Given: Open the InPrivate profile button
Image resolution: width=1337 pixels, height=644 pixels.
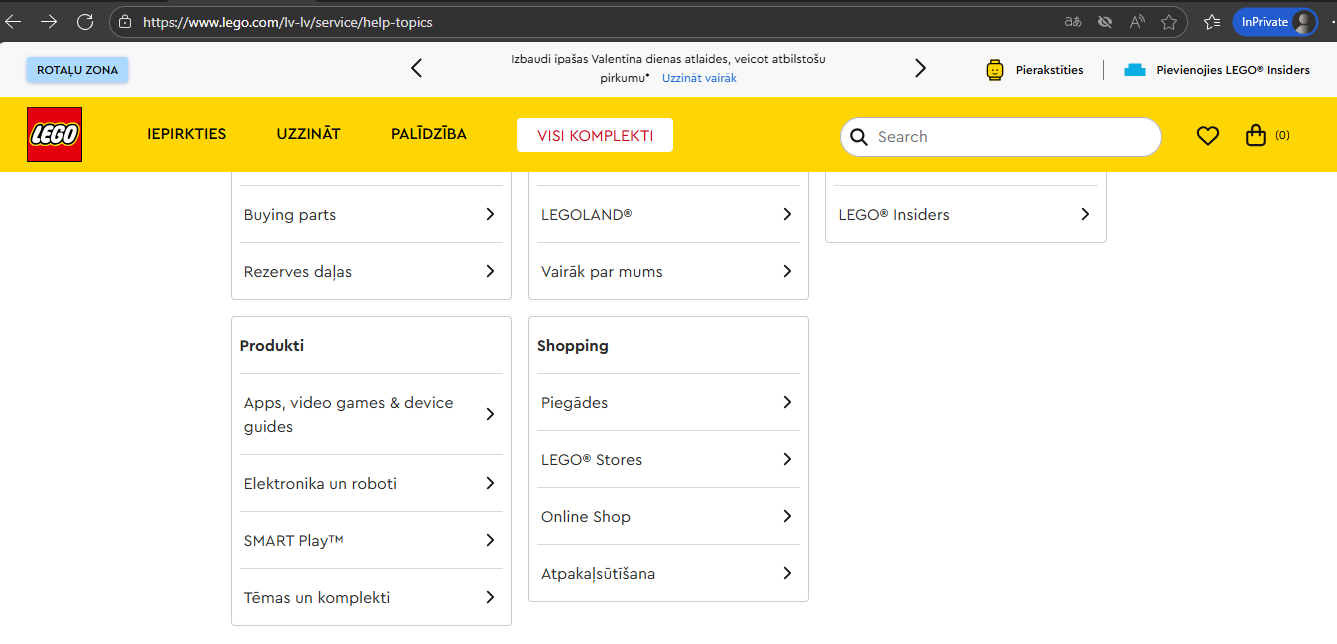Looking at the screenshot, I should [x=1276, y=22].
